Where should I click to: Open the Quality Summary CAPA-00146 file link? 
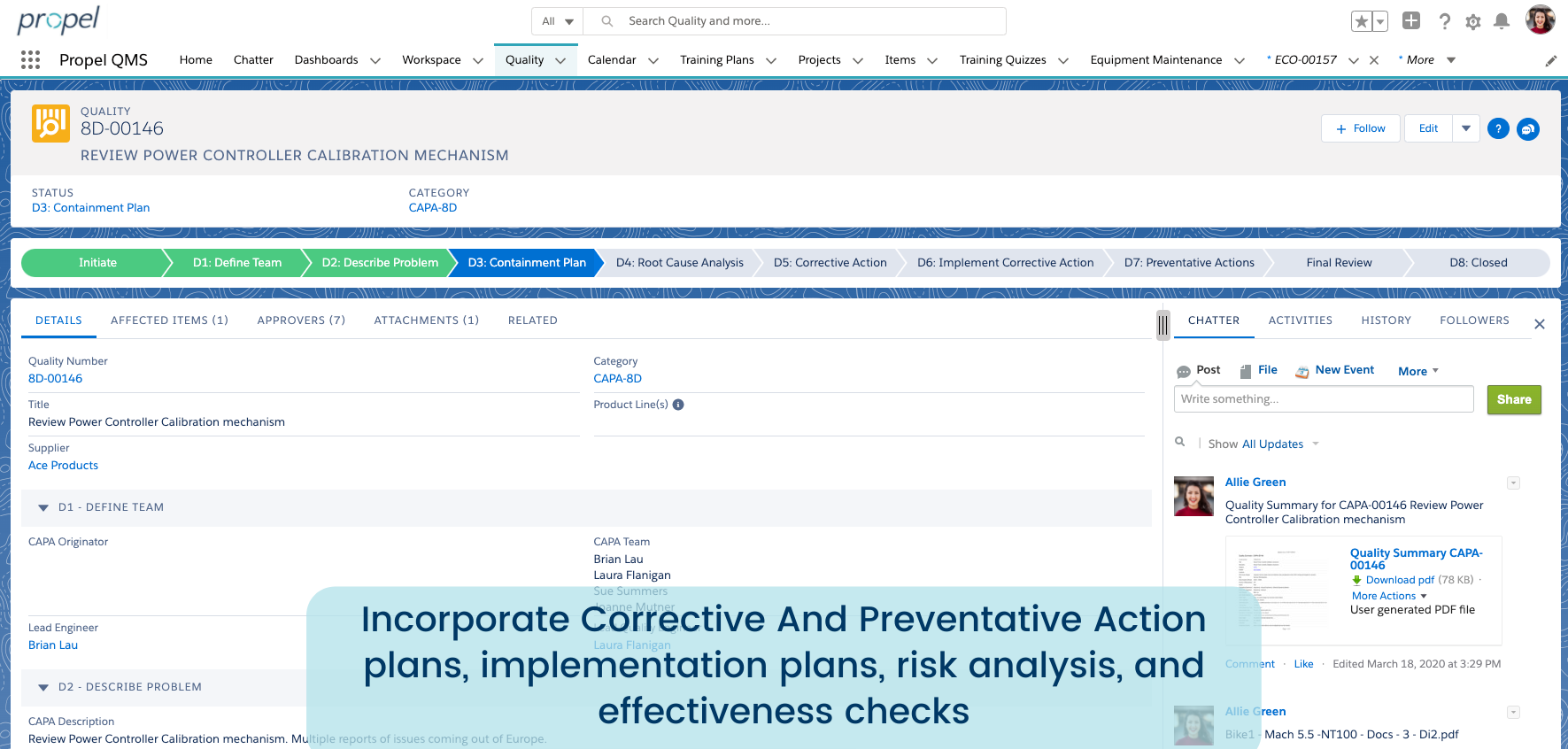1416,560
